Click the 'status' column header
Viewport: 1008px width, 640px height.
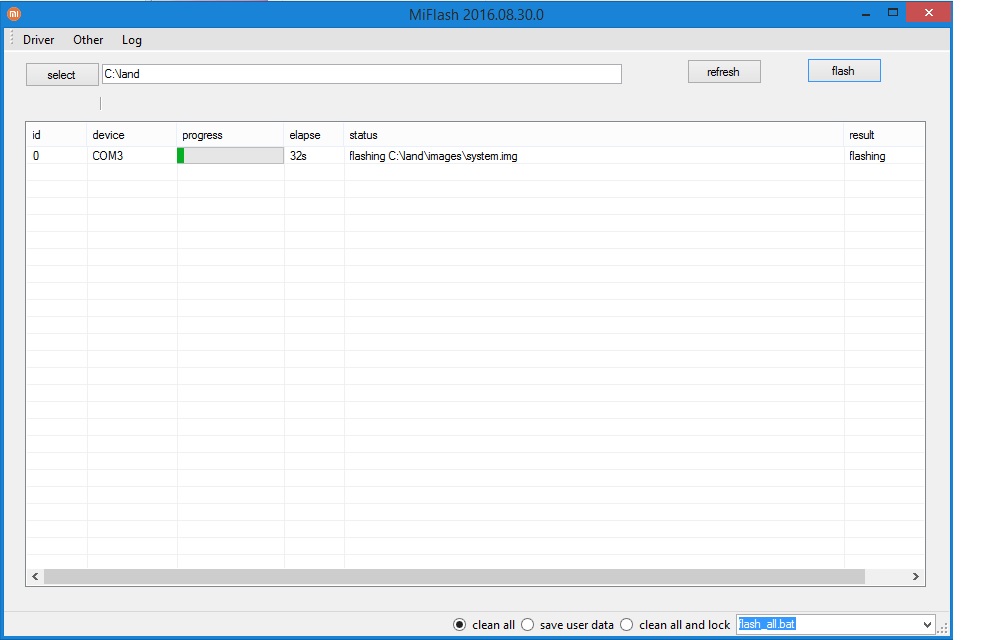point(363,135)
